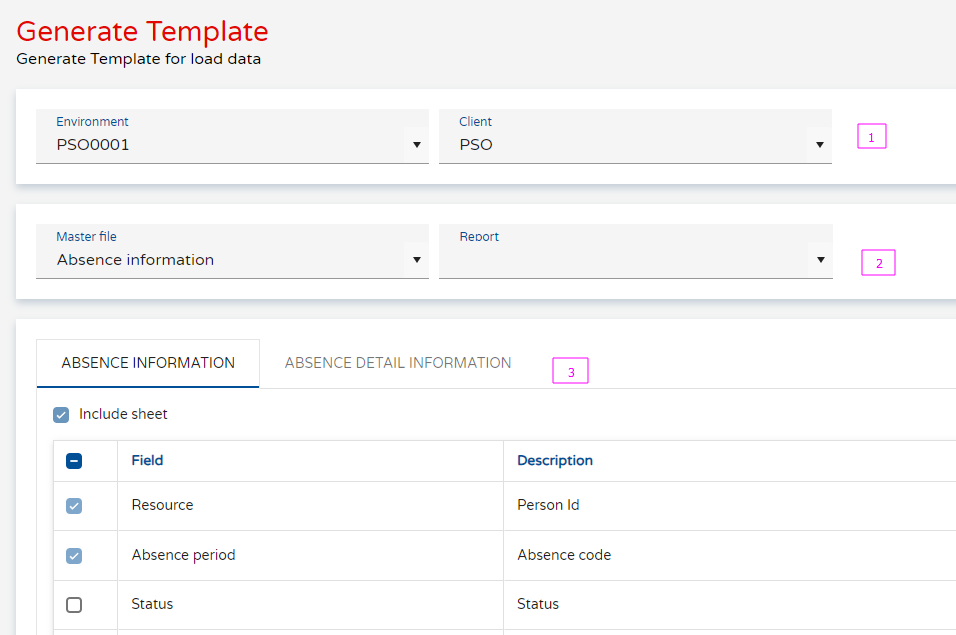Switch to the ABSENCE DETAIL INFORMATION tab
The width and height of the screenshot is (956, 635).
tap(397, 362)
